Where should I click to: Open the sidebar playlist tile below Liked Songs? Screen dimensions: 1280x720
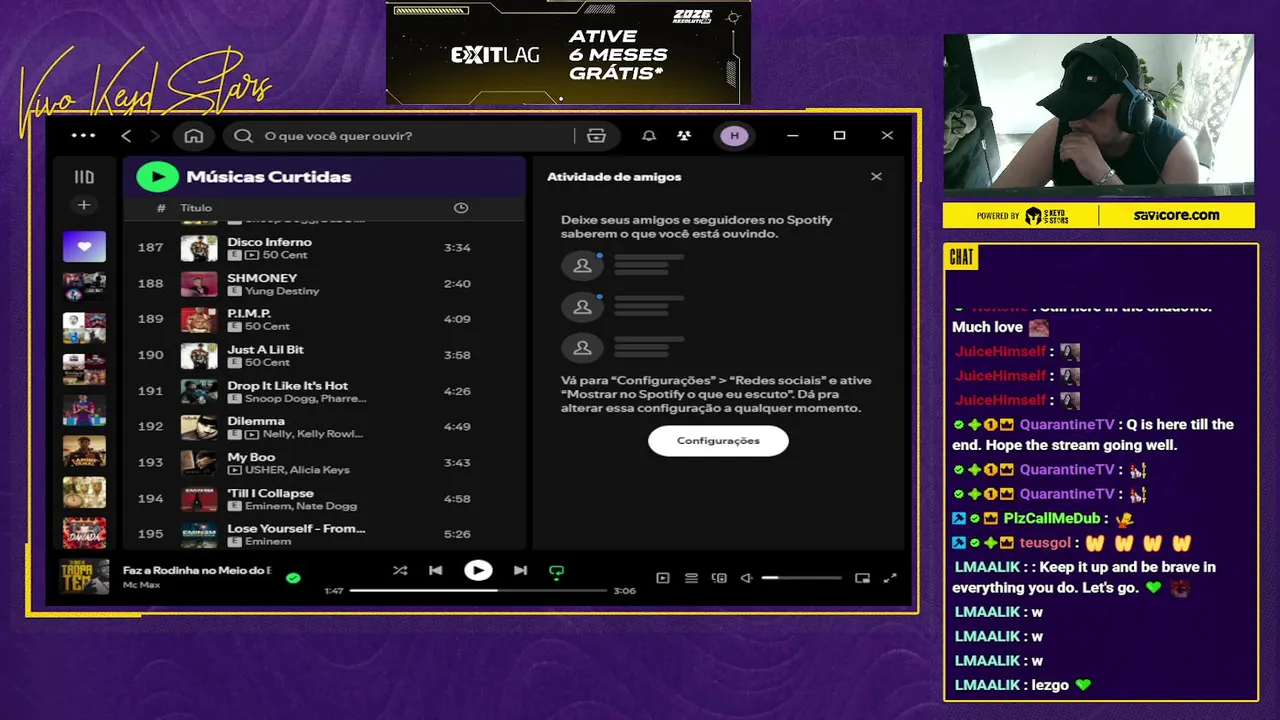point(84,287)
